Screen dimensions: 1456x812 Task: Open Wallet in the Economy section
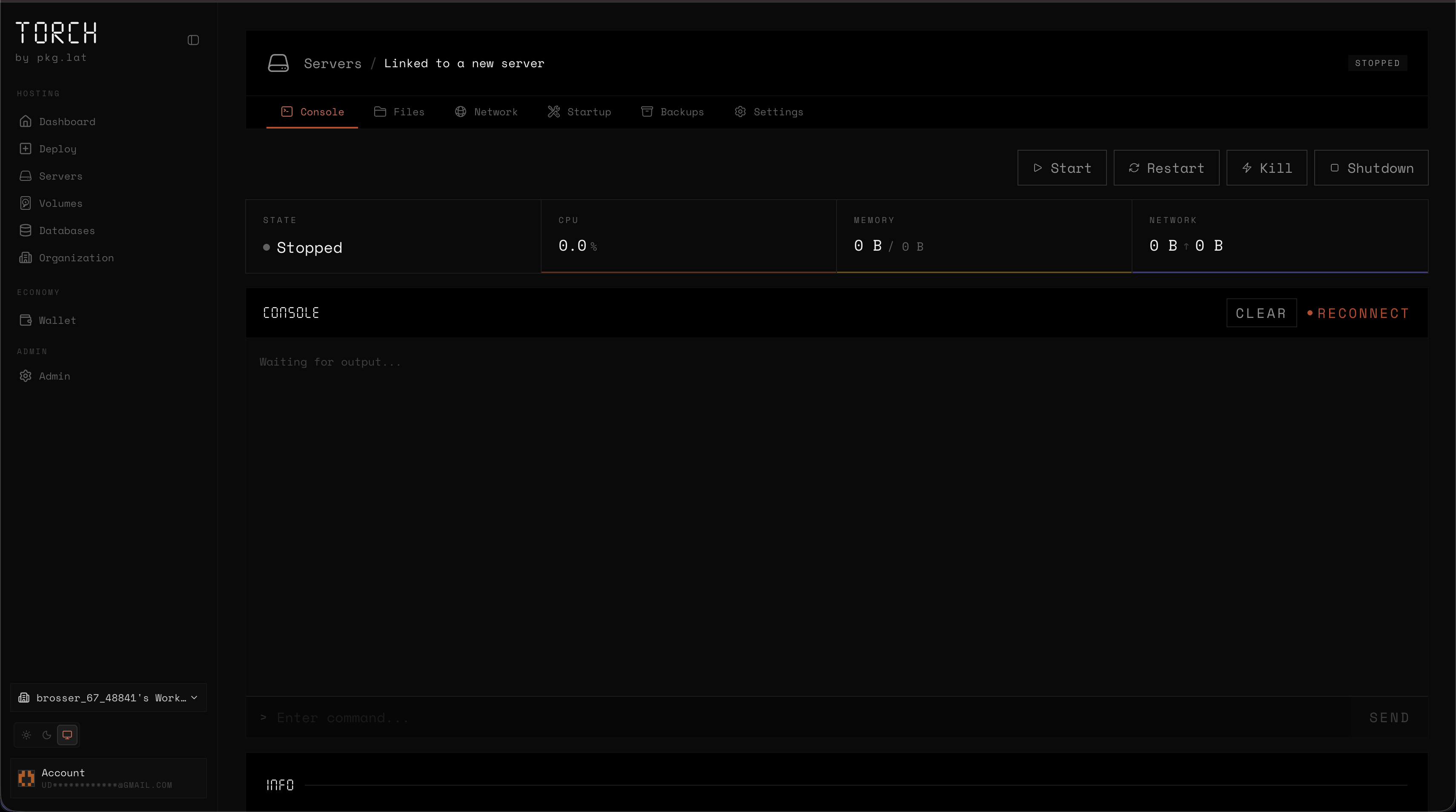click(57, 320)
